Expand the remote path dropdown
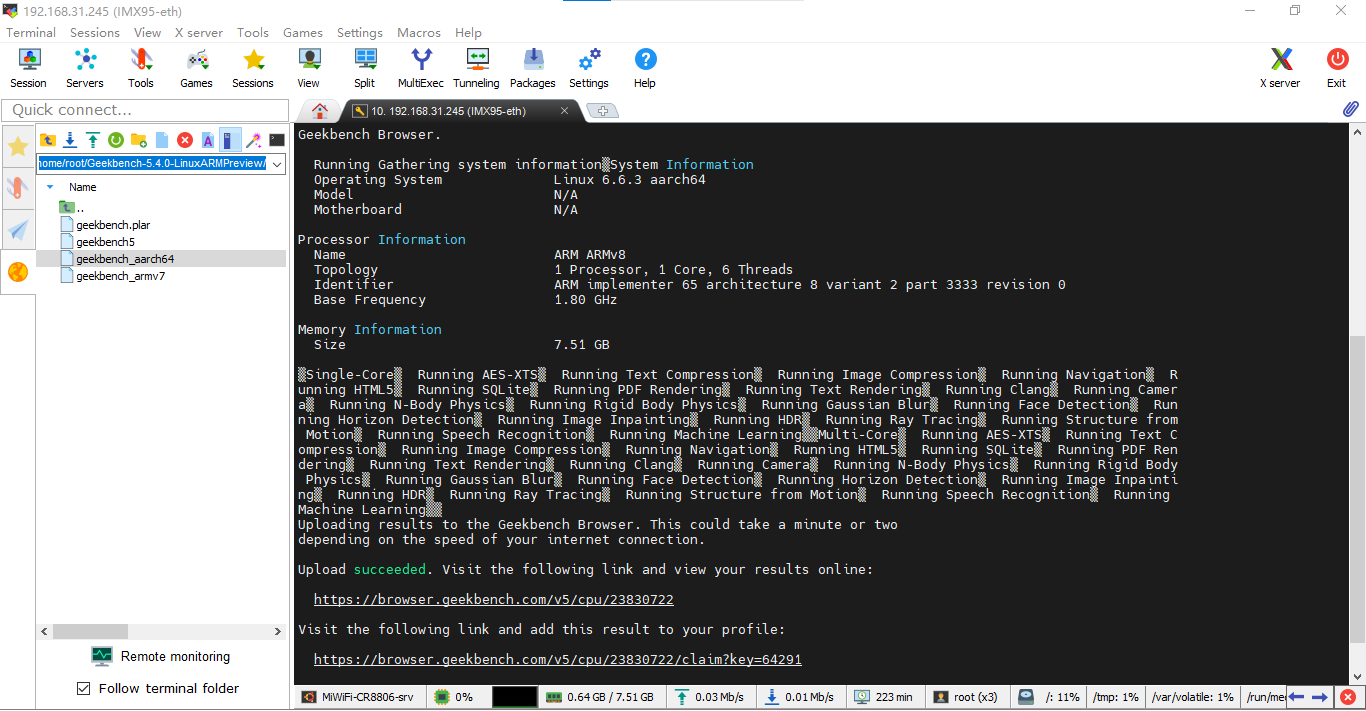Viewport: 1366px width, 711px height. [277, 164]
